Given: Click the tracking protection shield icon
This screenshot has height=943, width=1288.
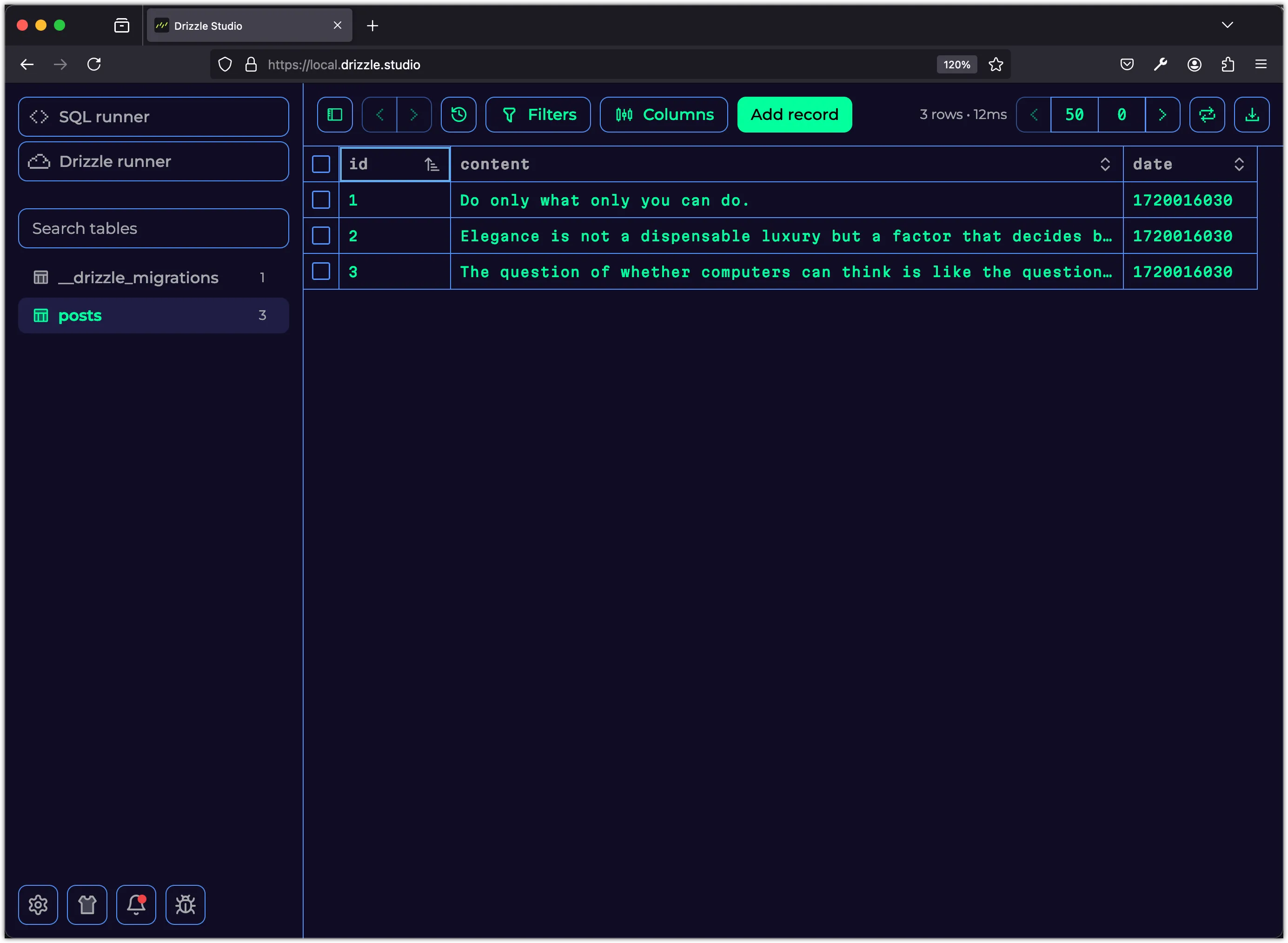Looking at the screenshot, I should [226, 65].
